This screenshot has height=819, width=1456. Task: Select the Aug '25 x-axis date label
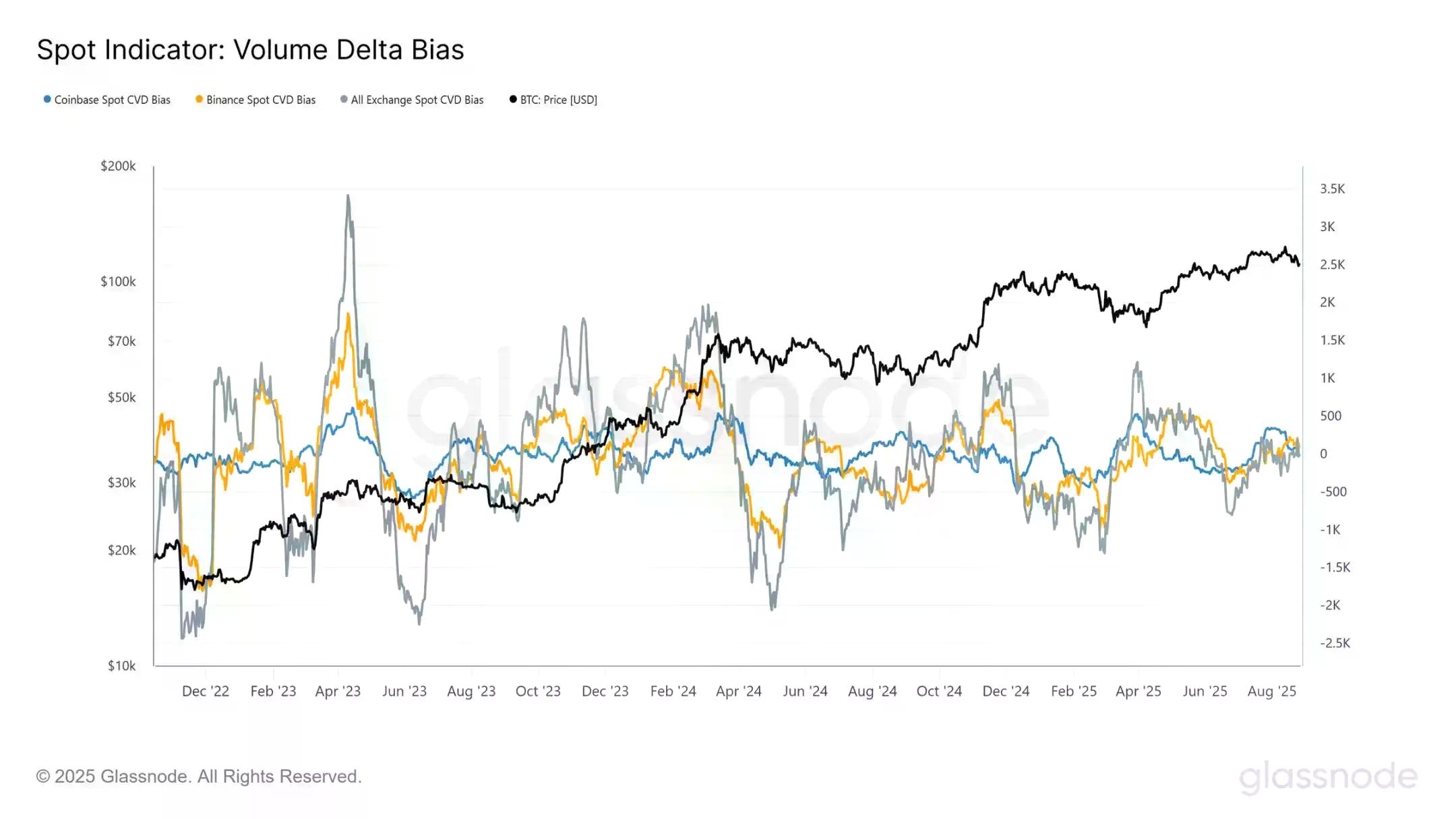tap(1272, 691)
